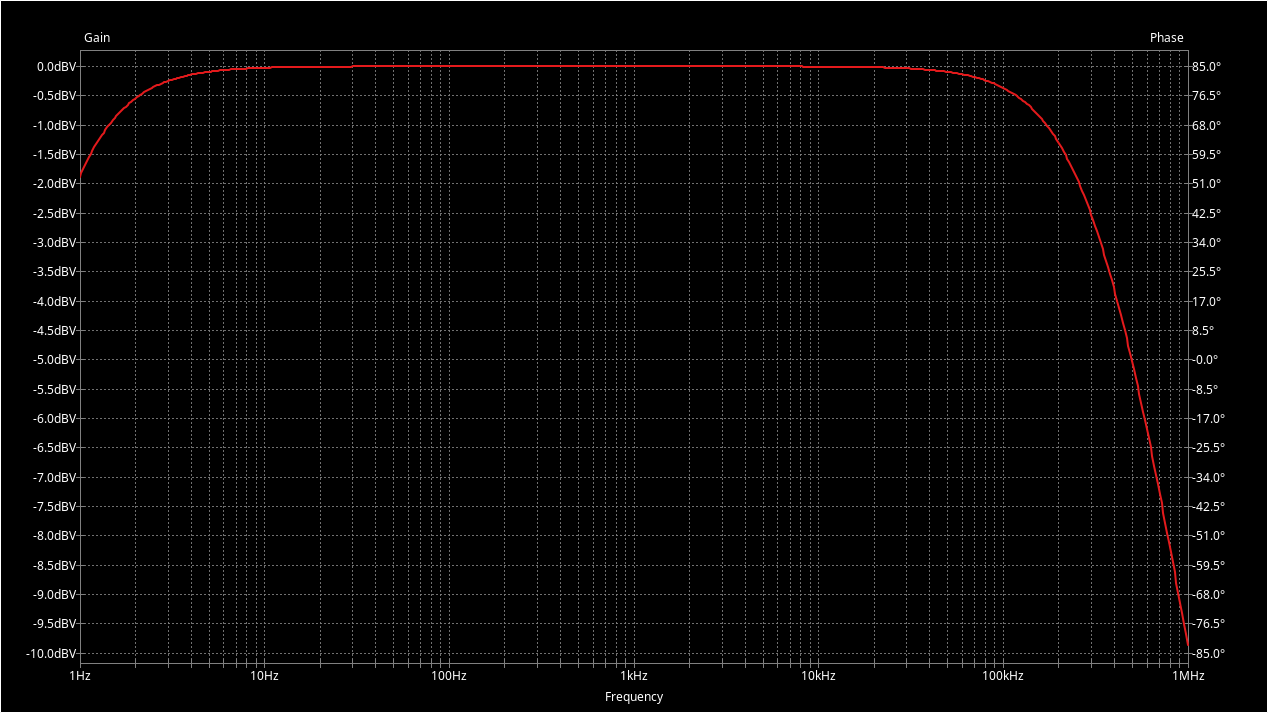Pick the 42.5° phase tick label
The height and width of the screenshot is (713, 1268).
(1207, 214)
